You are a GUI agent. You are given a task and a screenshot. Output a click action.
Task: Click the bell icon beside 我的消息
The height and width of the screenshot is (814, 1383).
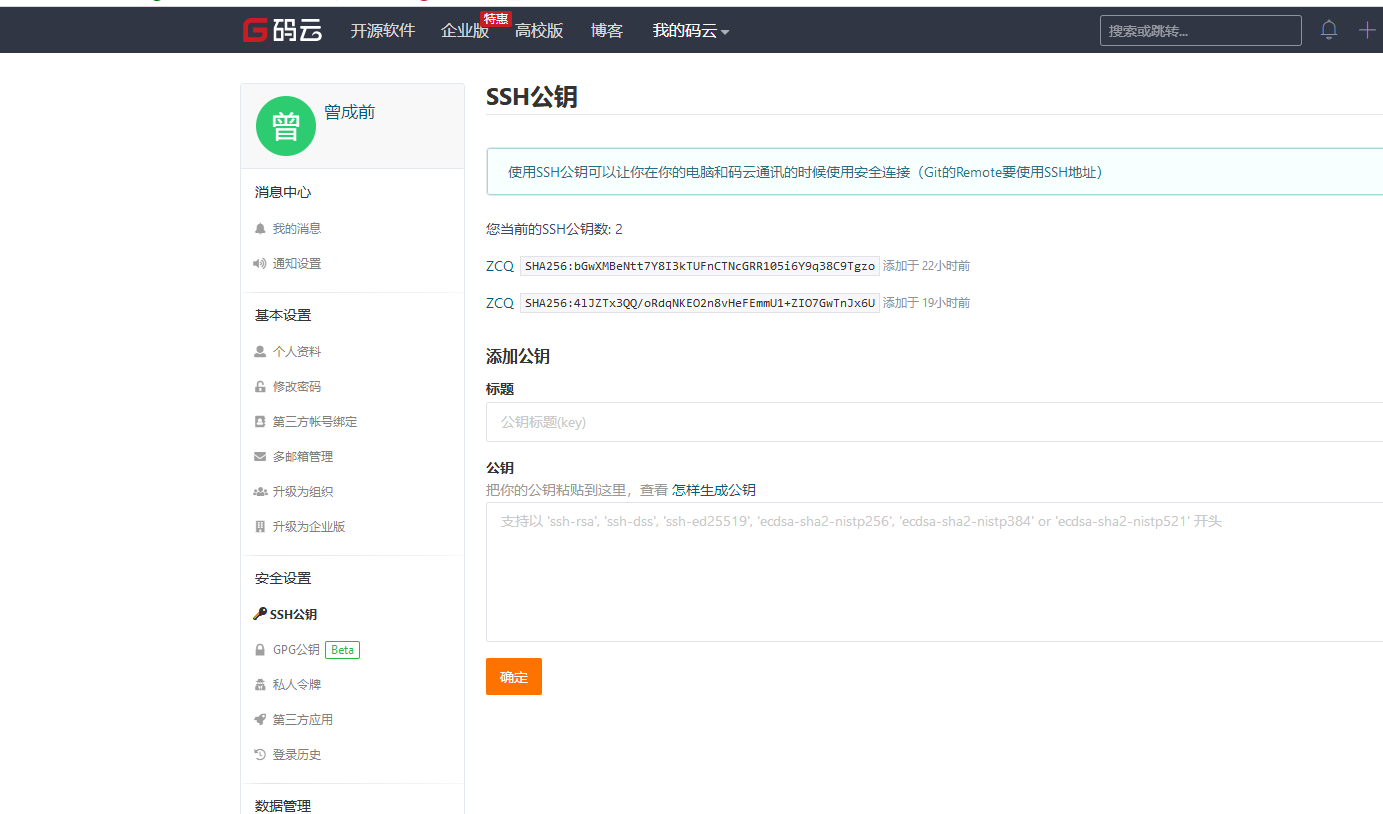tap(260, 229)
